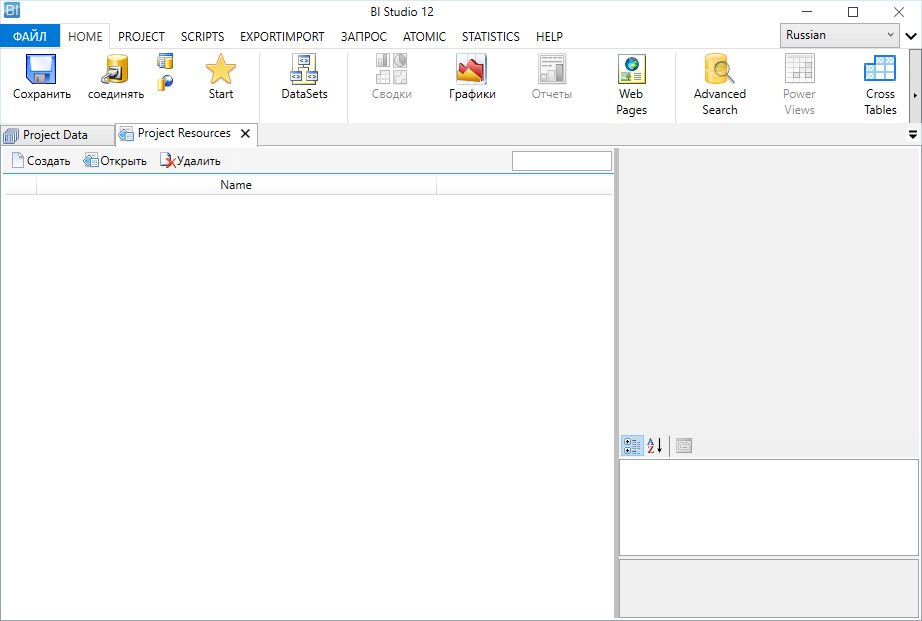Viewport: 922px width, 621px height.
Task: Switch property grid to Categorized view
Action: coord(632,446)
